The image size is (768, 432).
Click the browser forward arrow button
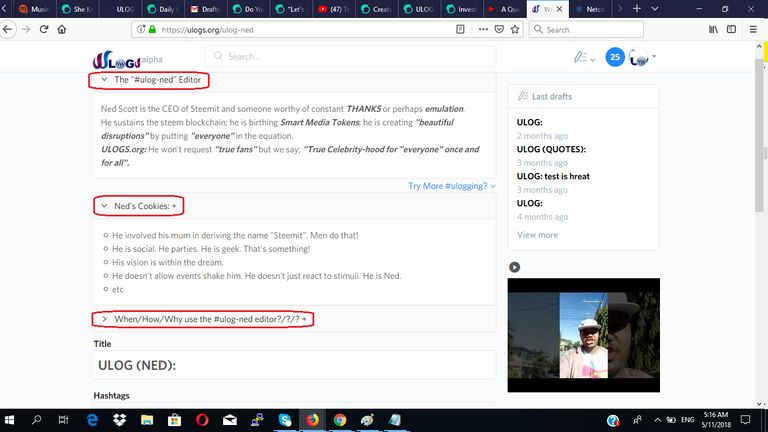[x=25, y=29]
